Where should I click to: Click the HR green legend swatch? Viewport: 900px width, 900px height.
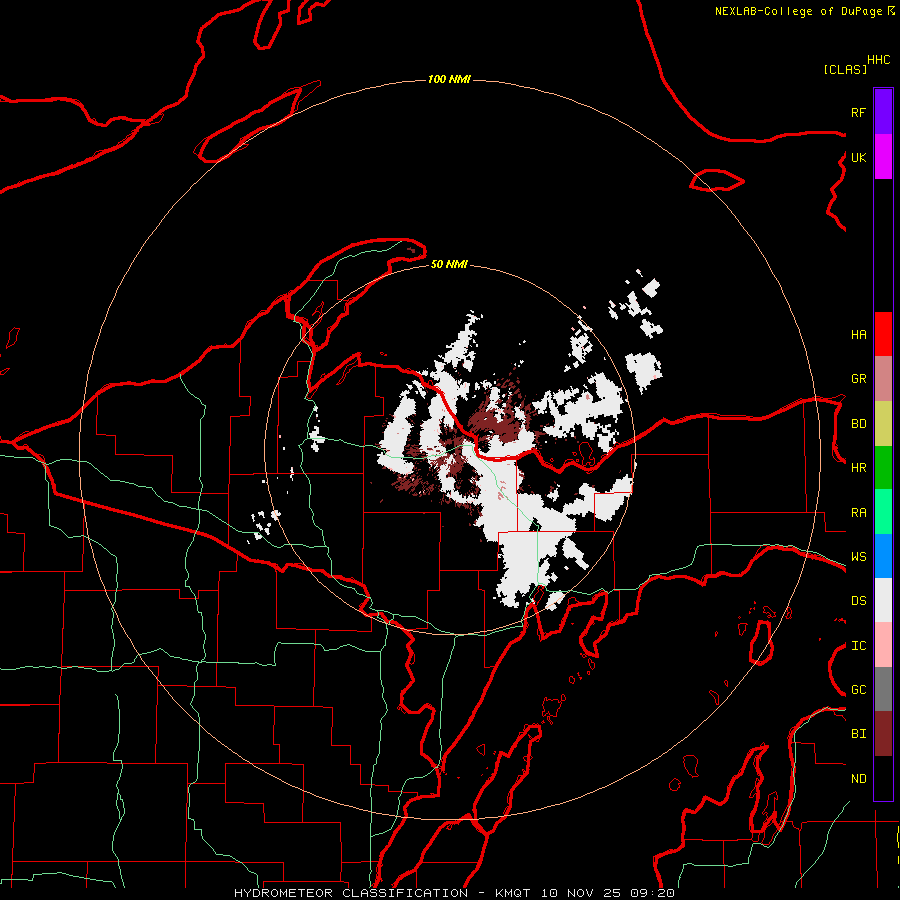883,468
